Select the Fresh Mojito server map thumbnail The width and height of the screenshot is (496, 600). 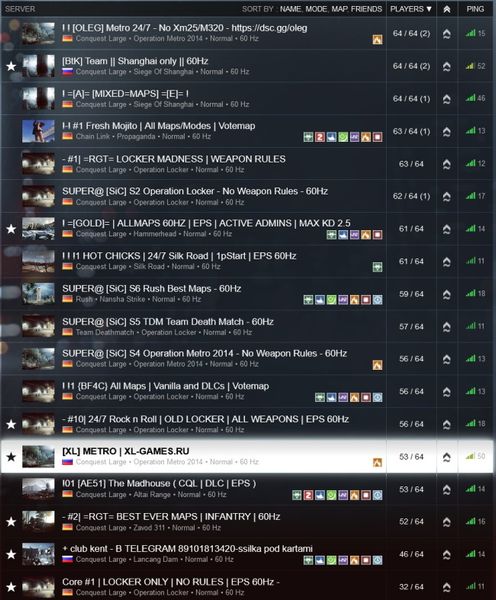pyautogui.click(x=38, y=131)
